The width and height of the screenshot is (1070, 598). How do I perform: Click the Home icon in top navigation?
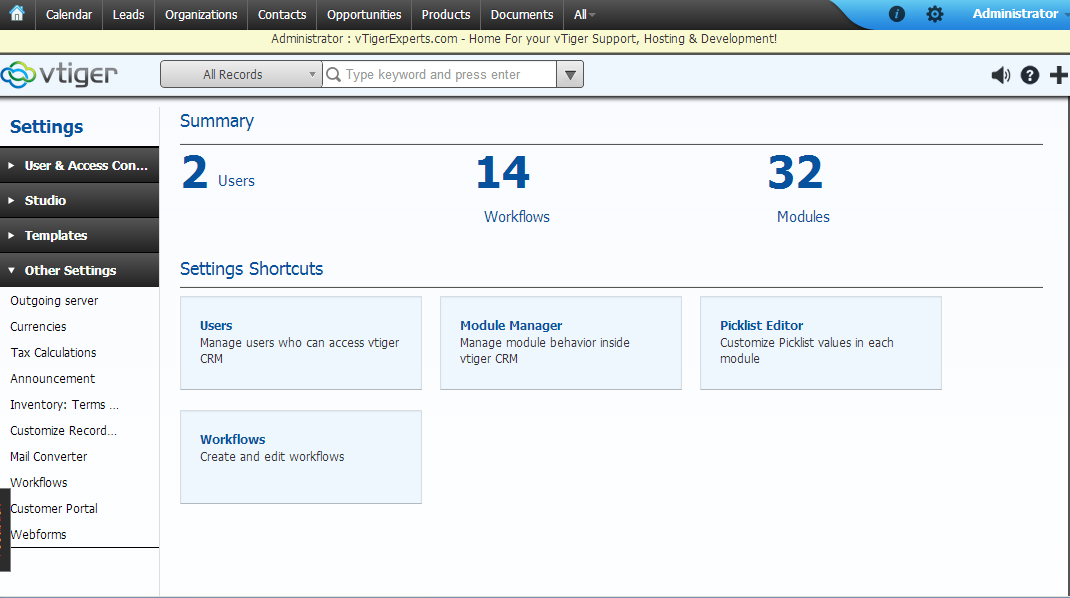17,14
